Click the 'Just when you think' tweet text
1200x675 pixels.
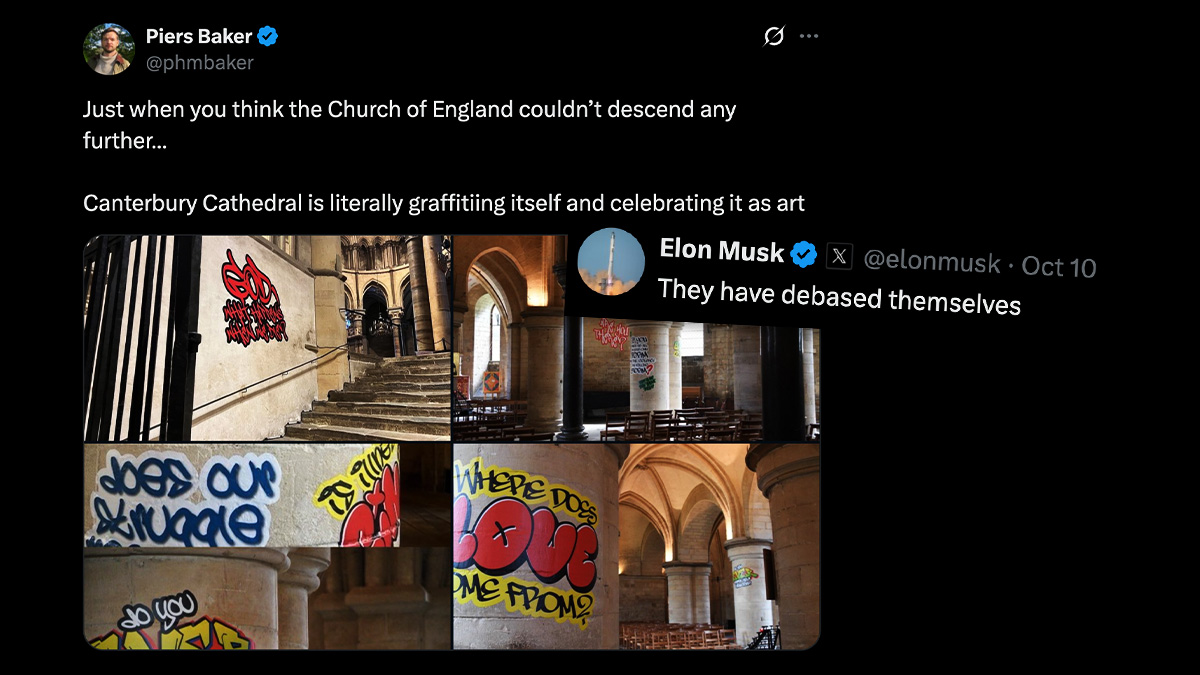pyautogui.click(x=409, y=109)
